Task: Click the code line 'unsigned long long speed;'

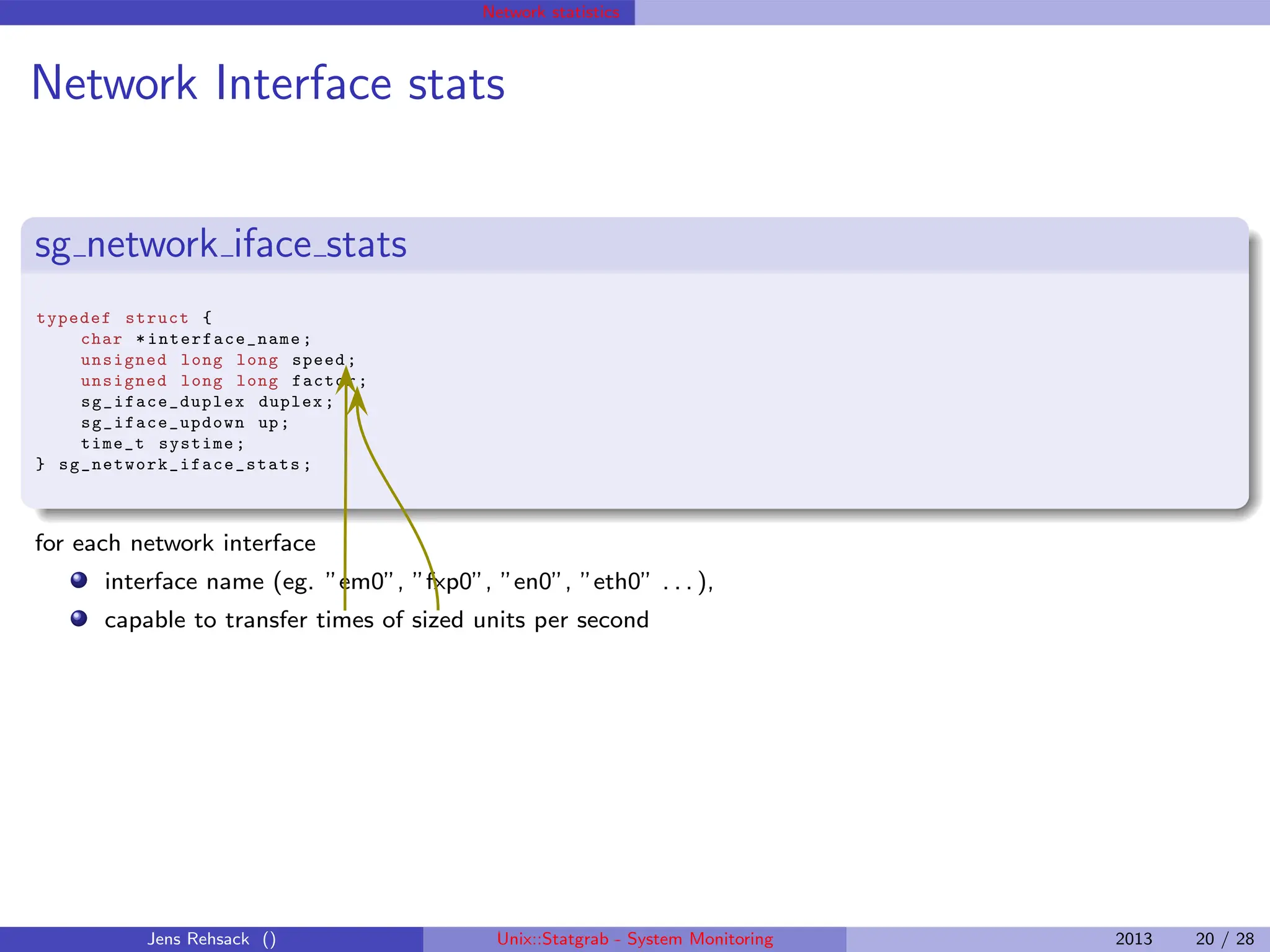Action: (x=218, y=360)
